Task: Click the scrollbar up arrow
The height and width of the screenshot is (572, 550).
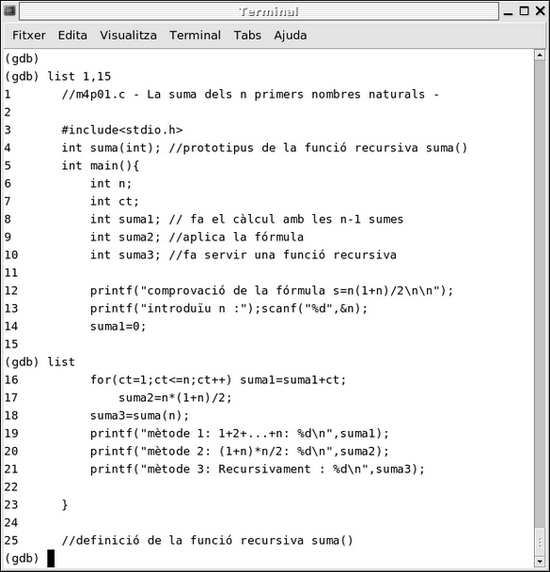Action: [x=540, y=55]
